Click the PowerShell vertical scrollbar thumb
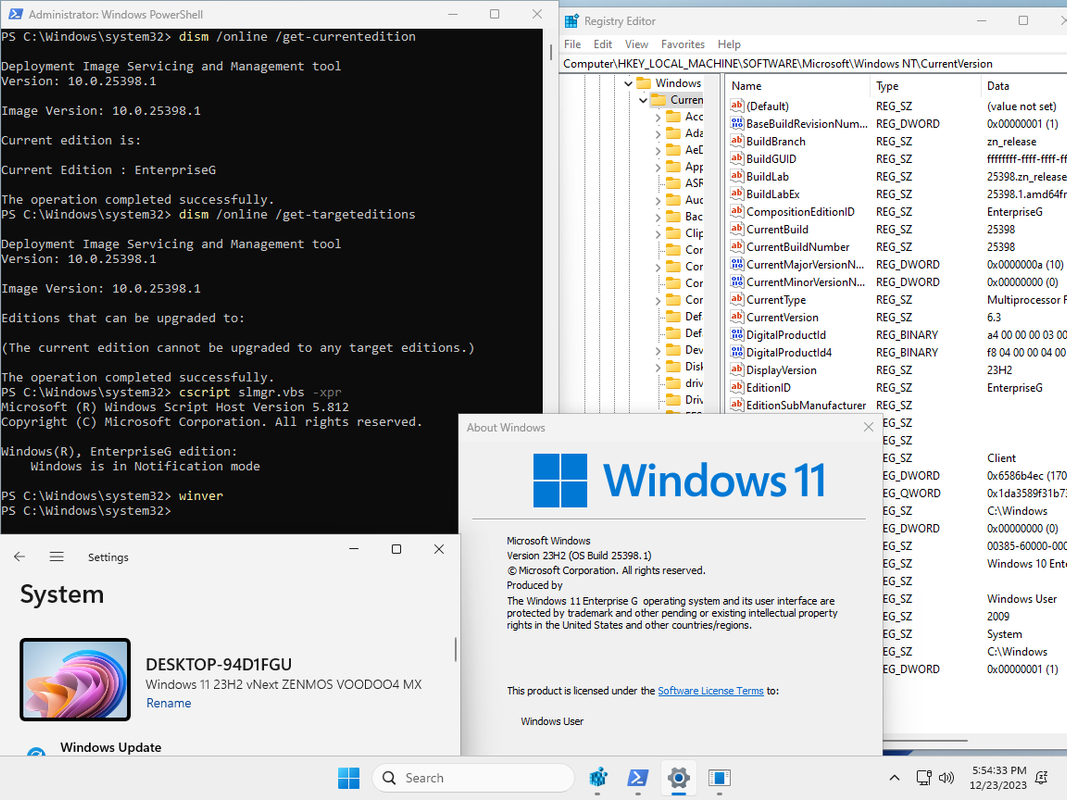The width and height of the screenshot is (1067, 800). (551, 52)
